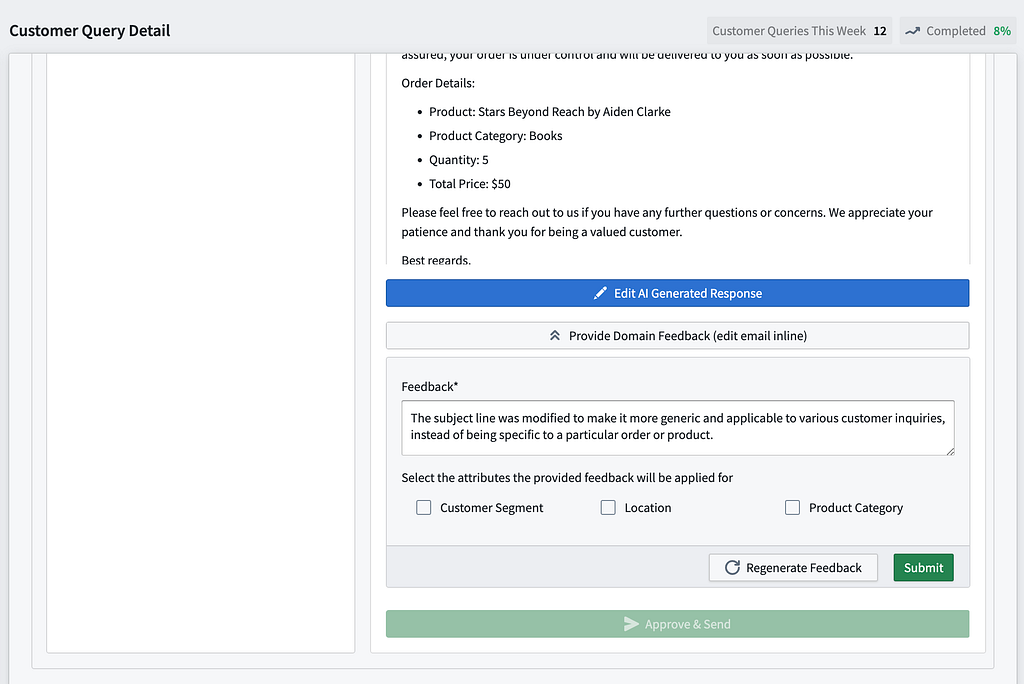1024x684 pixels.
Task: Collapse the Provide Domain Feedback section
Action: point(677,336)
